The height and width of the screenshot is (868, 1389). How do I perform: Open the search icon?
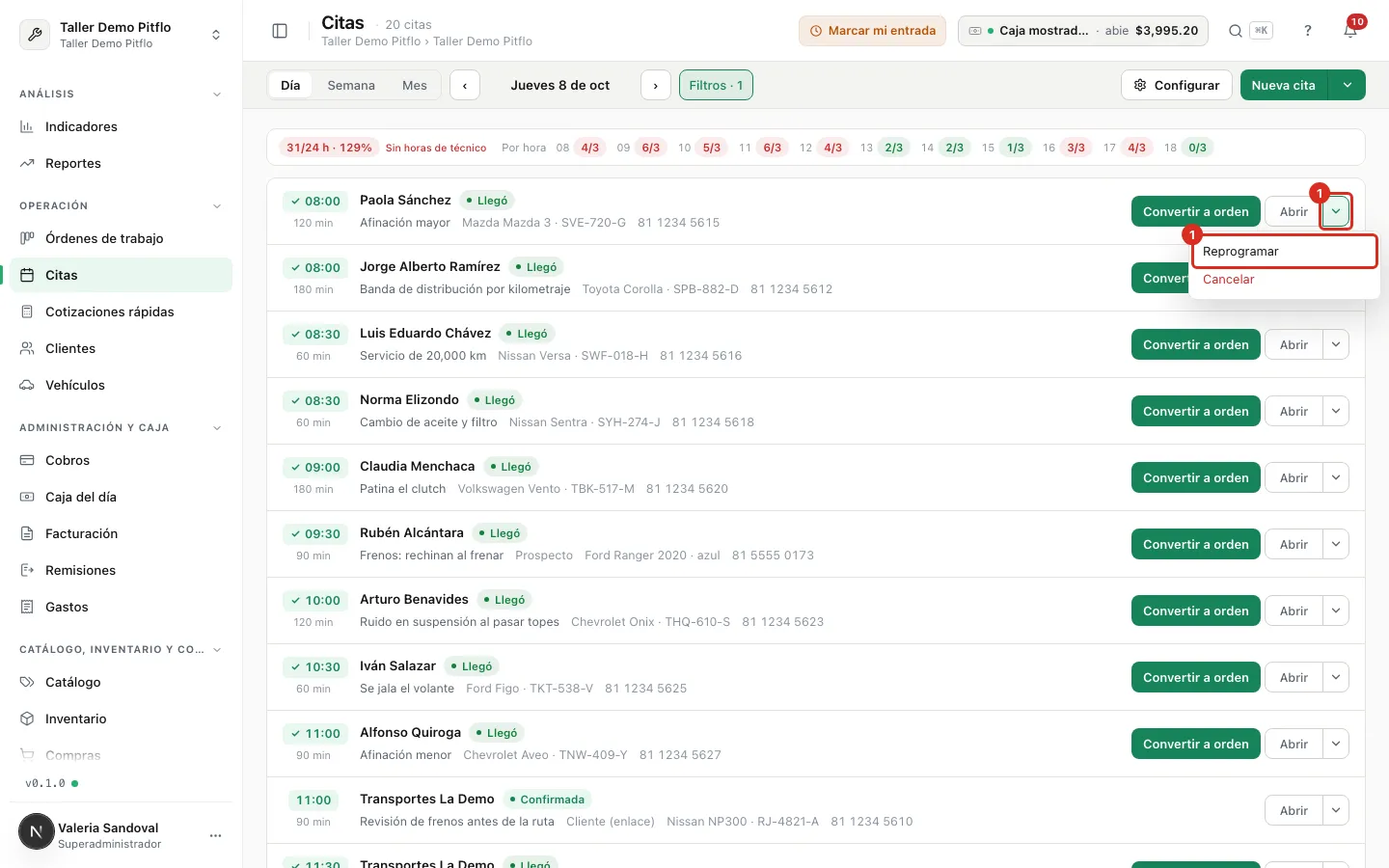[1235, 31]
